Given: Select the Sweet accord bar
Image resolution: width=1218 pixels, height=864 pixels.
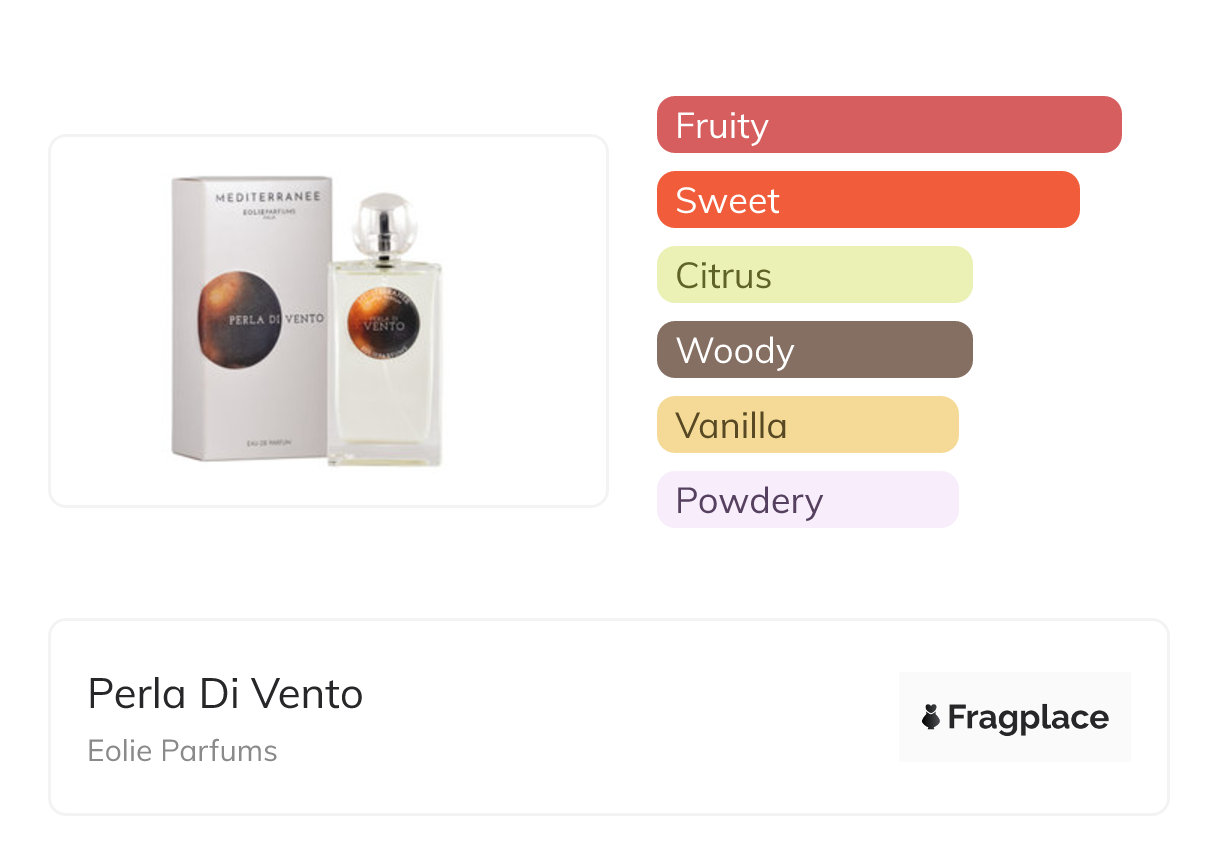Looking at the screenshot, I should pyautogui.click(x=867, y=200).
